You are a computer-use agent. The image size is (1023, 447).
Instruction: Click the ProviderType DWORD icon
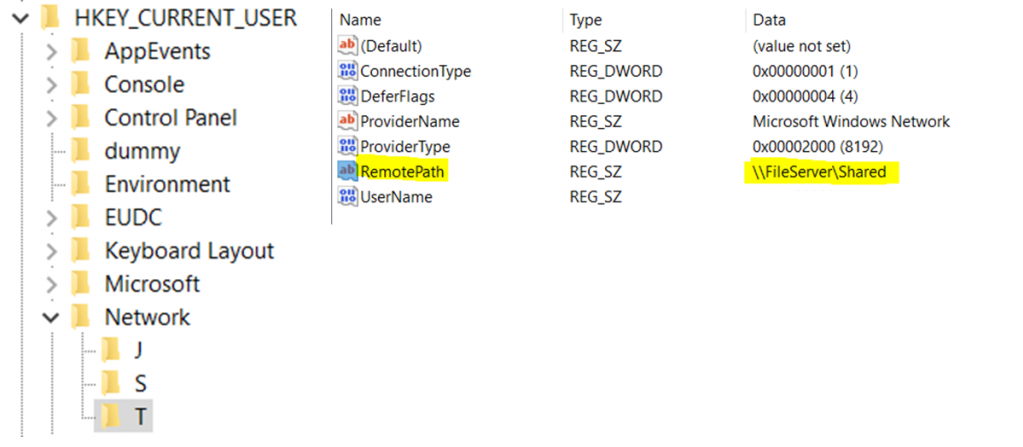point(347,147)
